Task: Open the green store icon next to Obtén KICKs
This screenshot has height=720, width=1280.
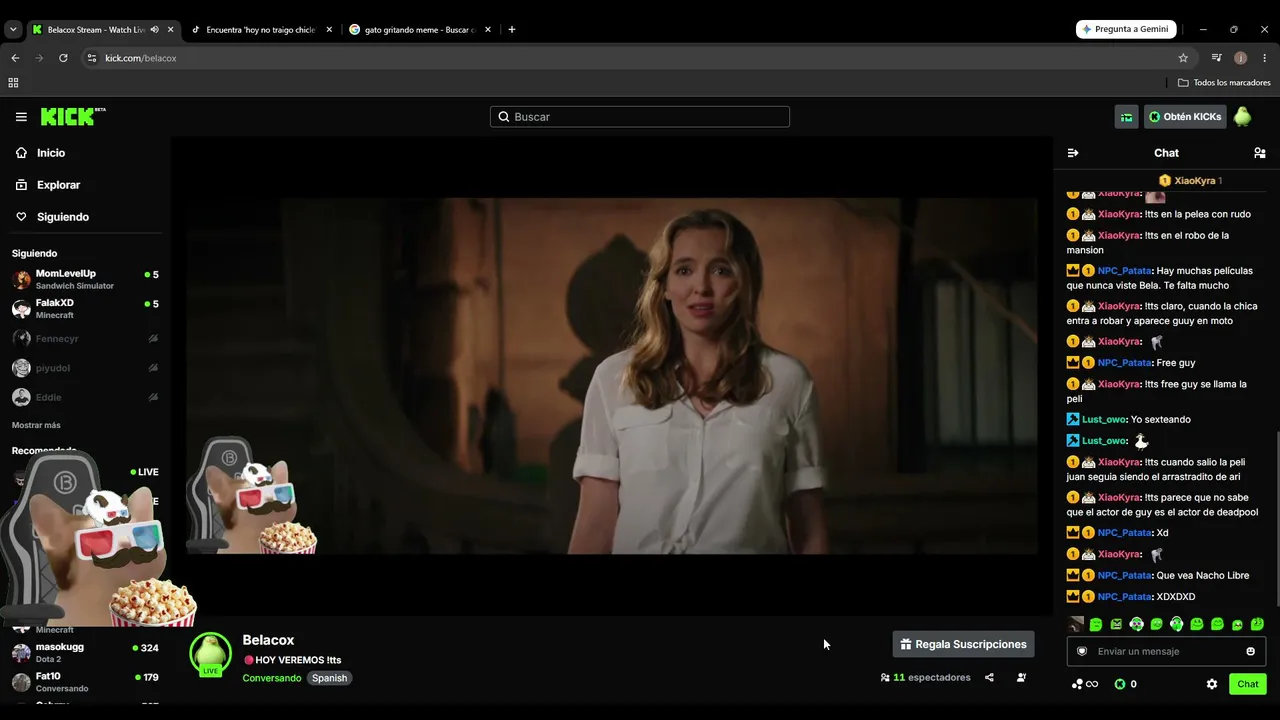Action: [1127, 117]
